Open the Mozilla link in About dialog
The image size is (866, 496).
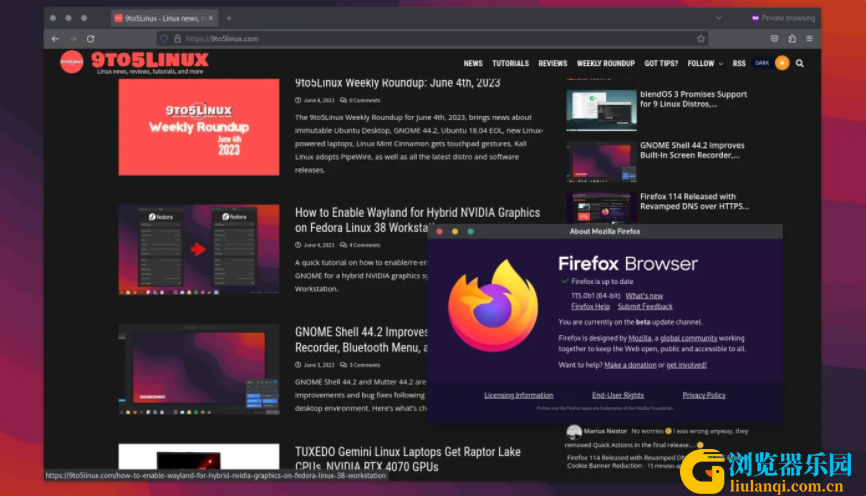click(640, 338)
